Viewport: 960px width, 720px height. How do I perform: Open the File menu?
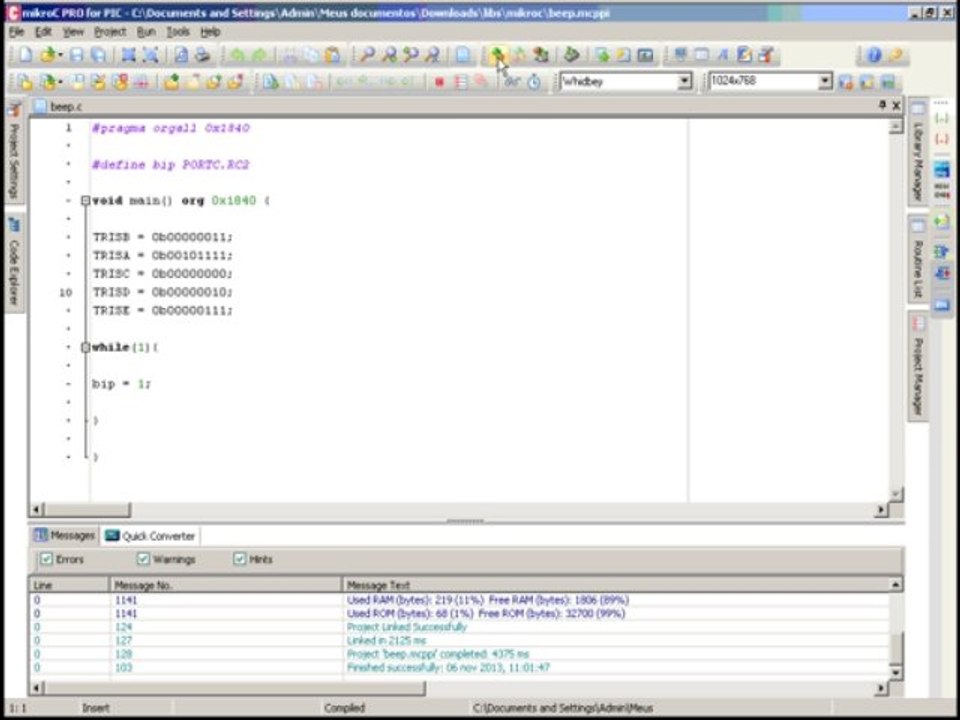[17, 32]
